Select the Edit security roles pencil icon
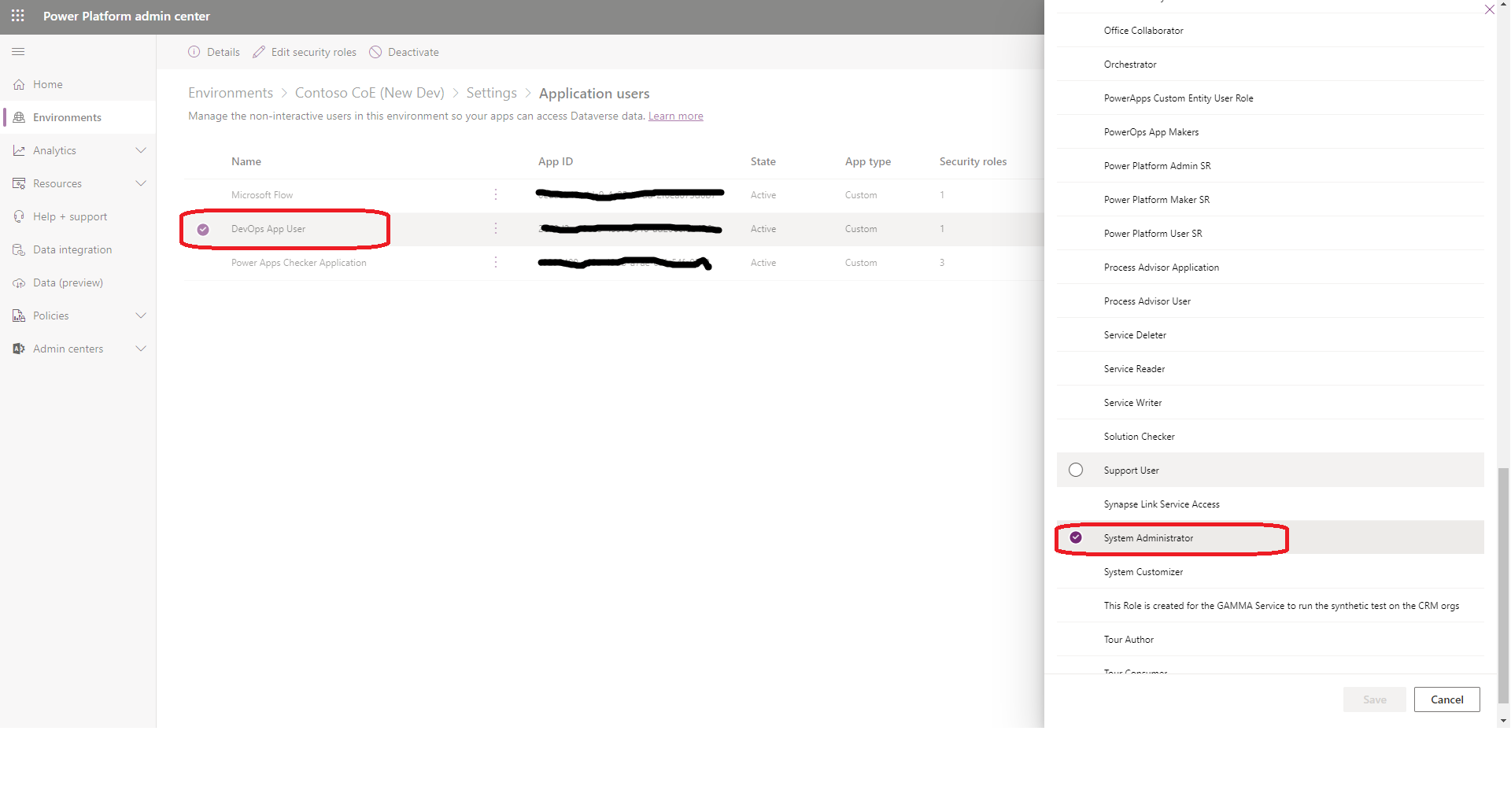Viewport: 1511px width, 812px height. [259, 52]
